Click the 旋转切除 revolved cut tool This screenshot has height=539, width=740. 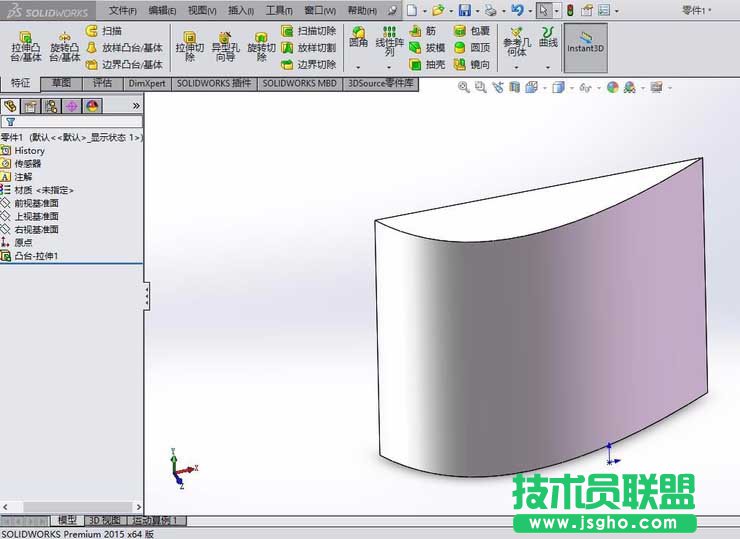pyautogui.click(x=261, y=46)
